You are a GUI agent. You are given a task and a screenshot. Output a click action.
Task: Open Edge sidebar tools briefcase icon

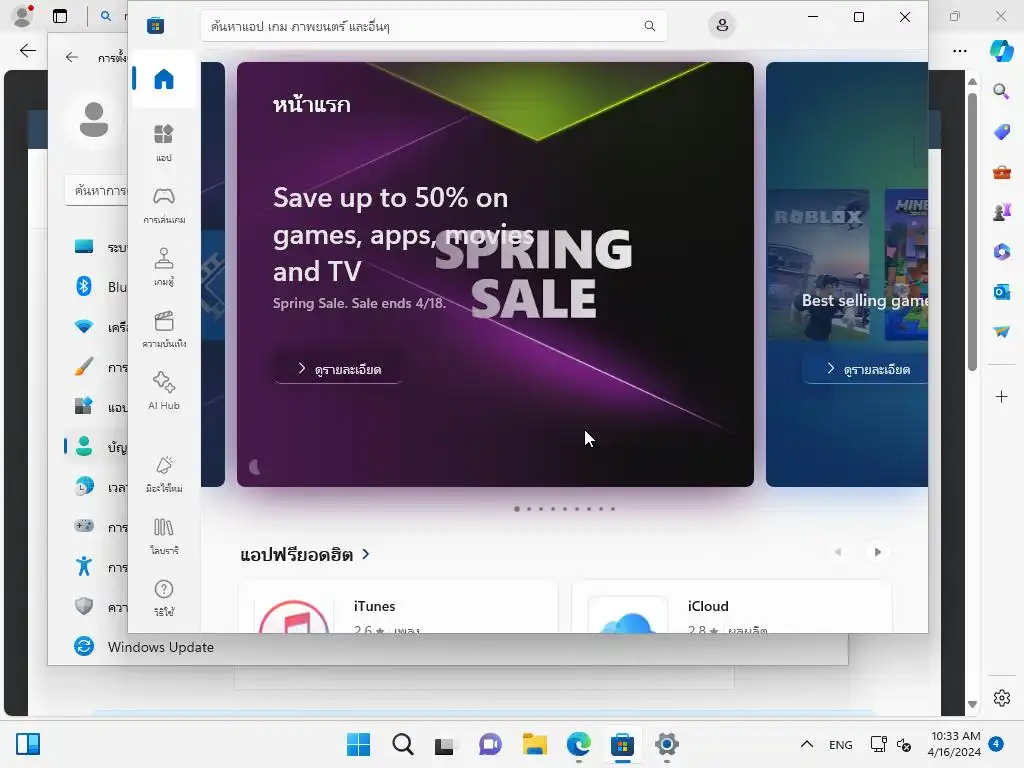[1001, 172]
